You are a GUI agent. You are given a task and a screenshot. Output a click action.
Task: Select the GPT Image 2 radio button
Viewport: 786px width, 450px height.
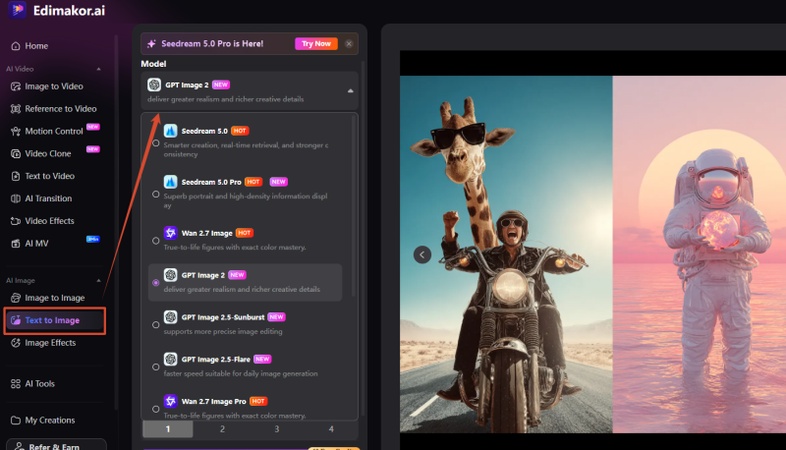click(x=156, y=283)
